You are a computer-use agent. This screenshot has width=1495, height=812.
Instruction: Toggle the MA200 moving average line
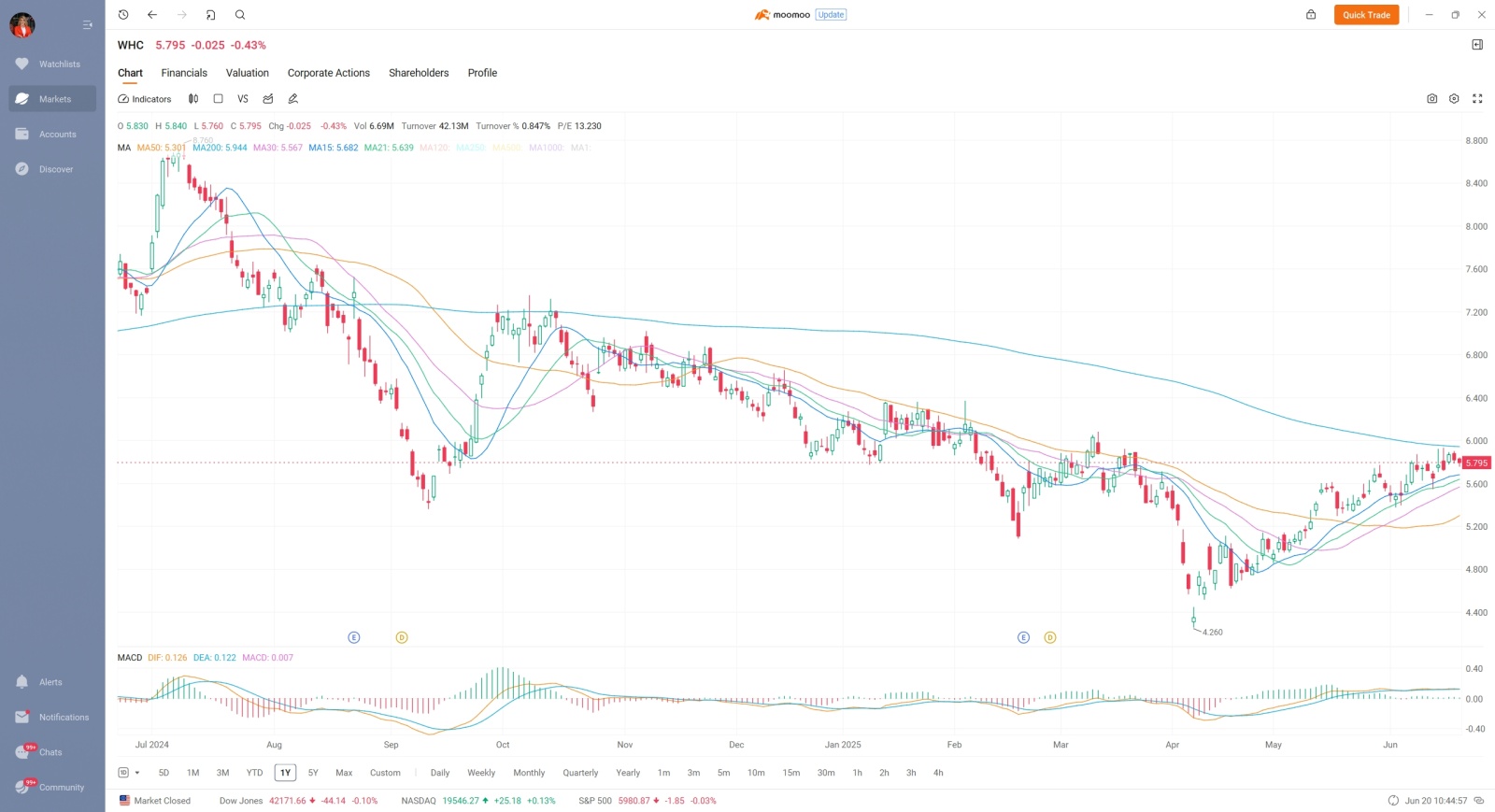pos(221,148)
